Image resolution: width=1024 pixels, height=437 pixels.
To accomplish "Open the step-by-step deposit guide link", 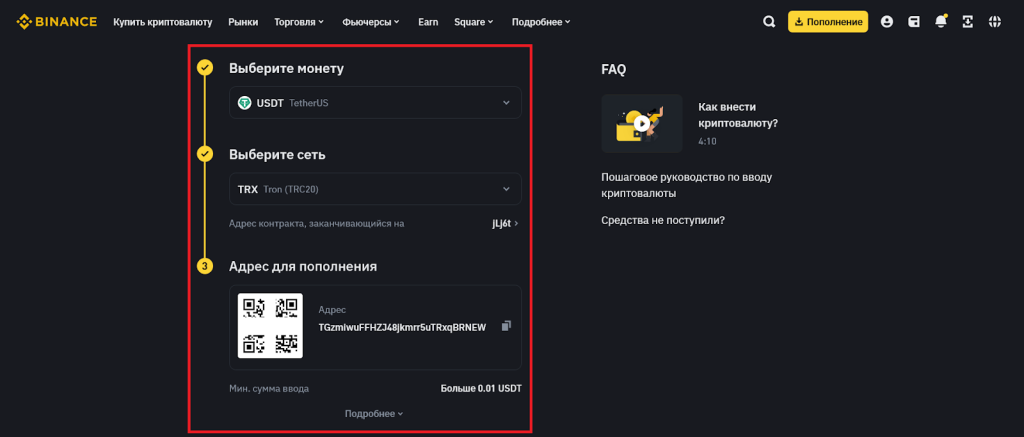I will coord(686,185).
